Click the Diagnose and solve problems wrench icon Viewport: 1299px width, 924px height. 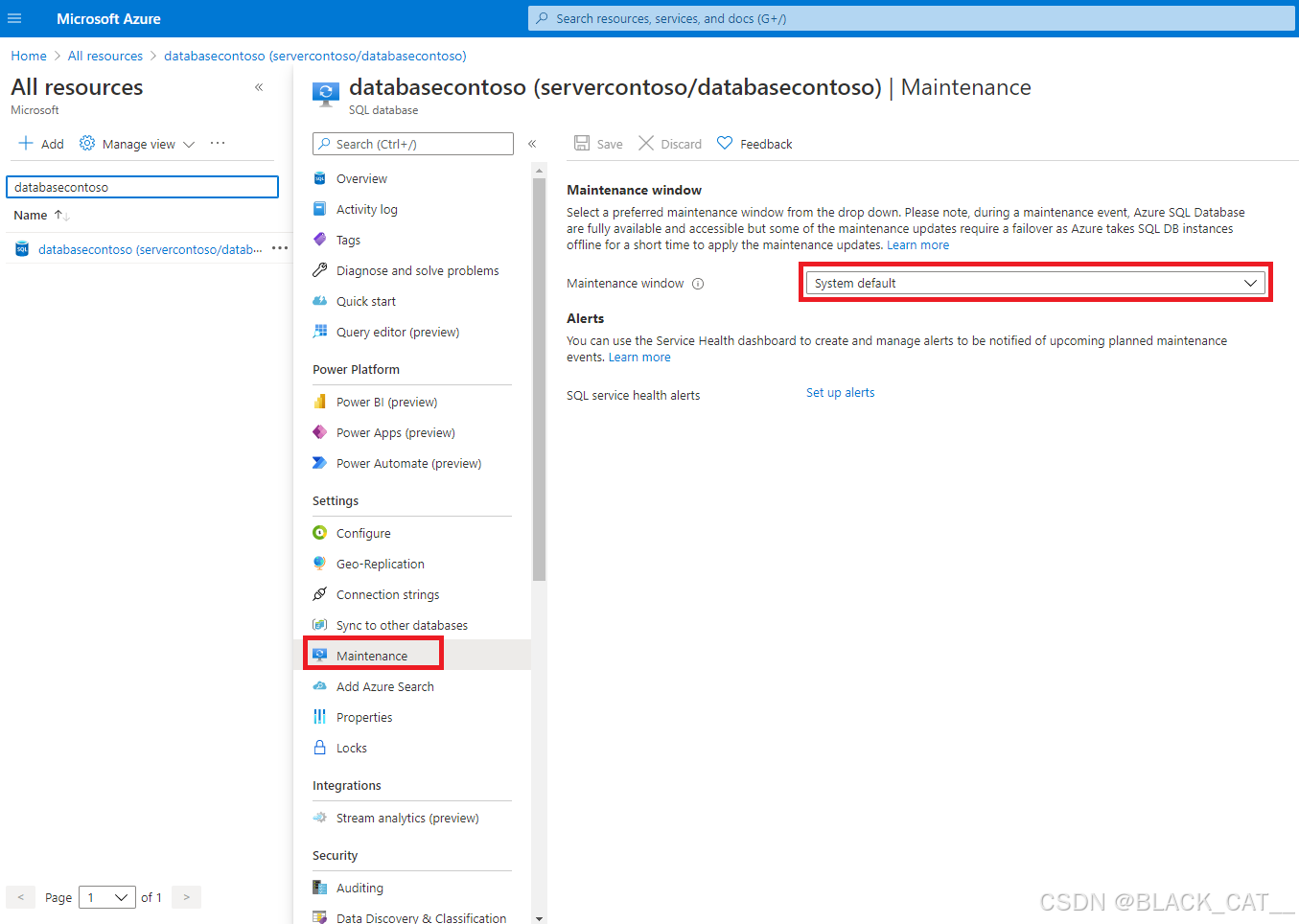tap(320, 270)
